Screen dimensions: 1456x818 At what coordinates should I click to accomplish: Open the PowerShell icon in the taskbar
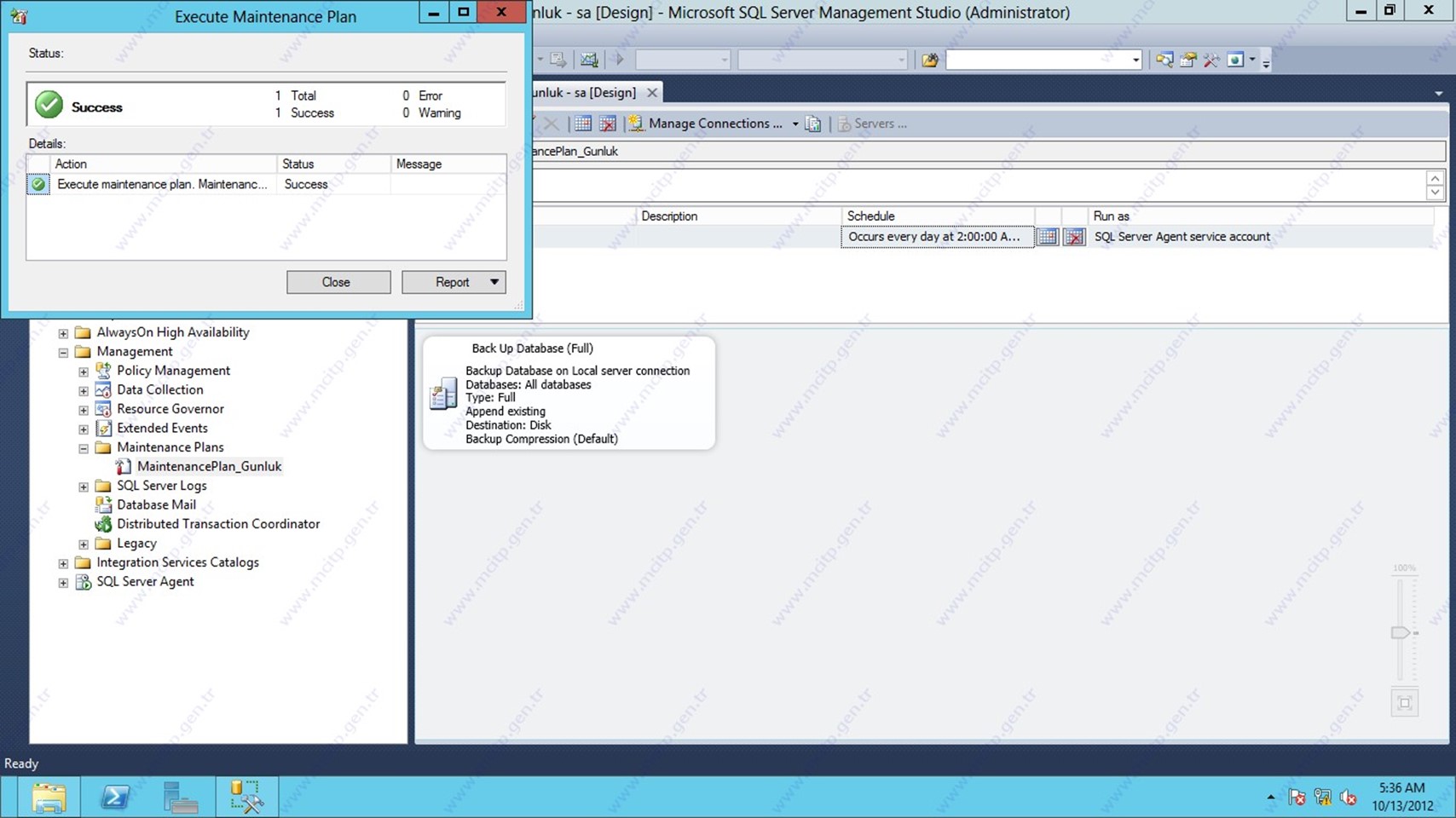pos(115,798)
